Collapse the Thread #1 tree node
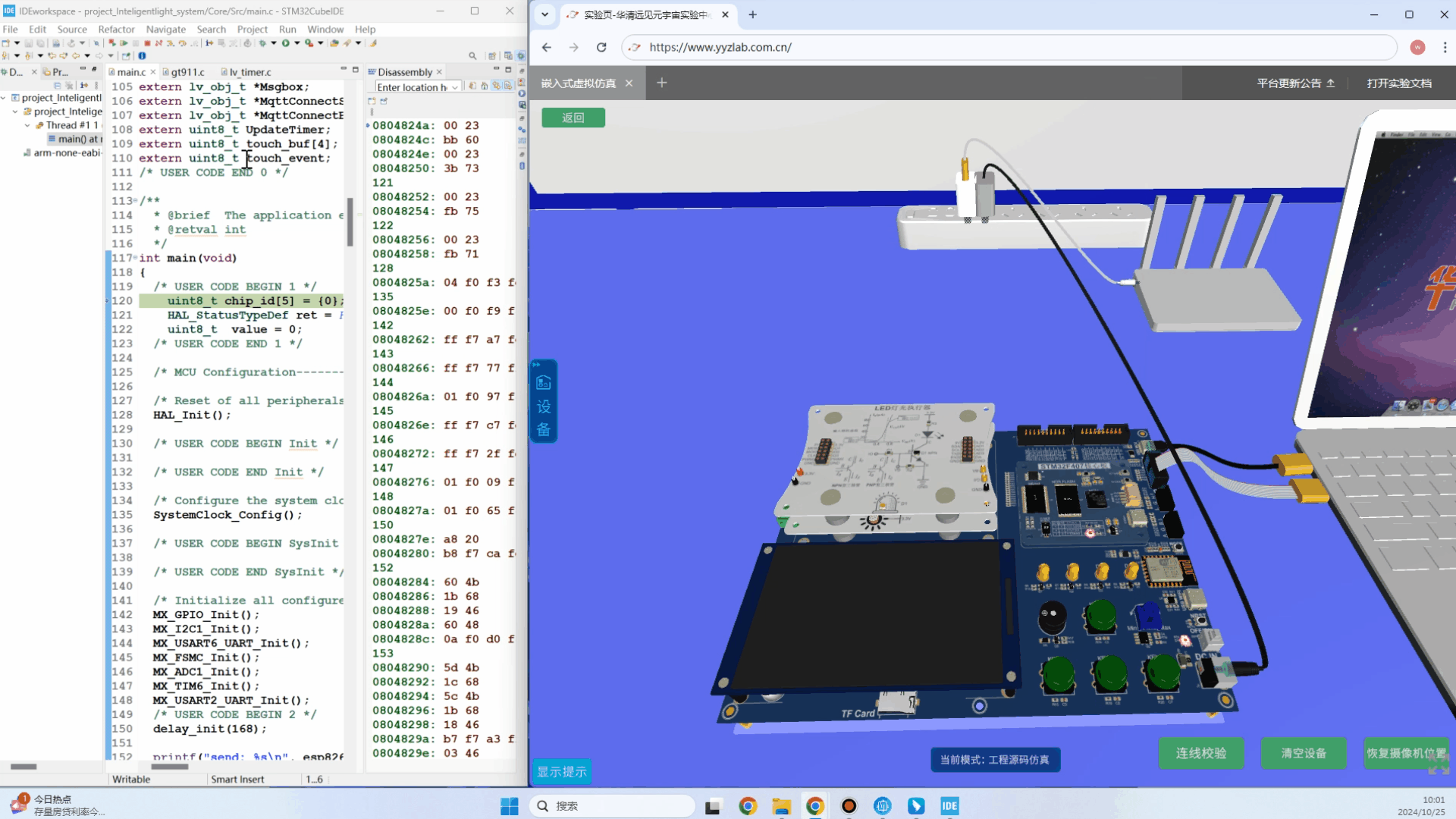The width and height of the screenshot is (1456, 819). point(27,125)
